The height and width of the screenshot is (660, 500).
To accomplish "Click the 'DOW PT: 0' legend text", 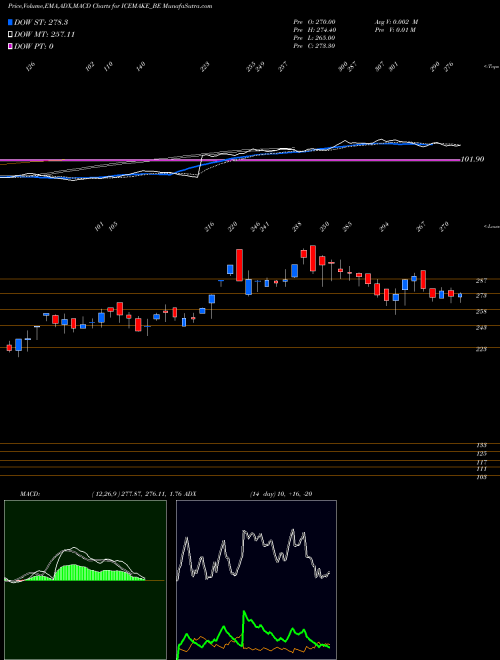I will [x=34, y=46].
